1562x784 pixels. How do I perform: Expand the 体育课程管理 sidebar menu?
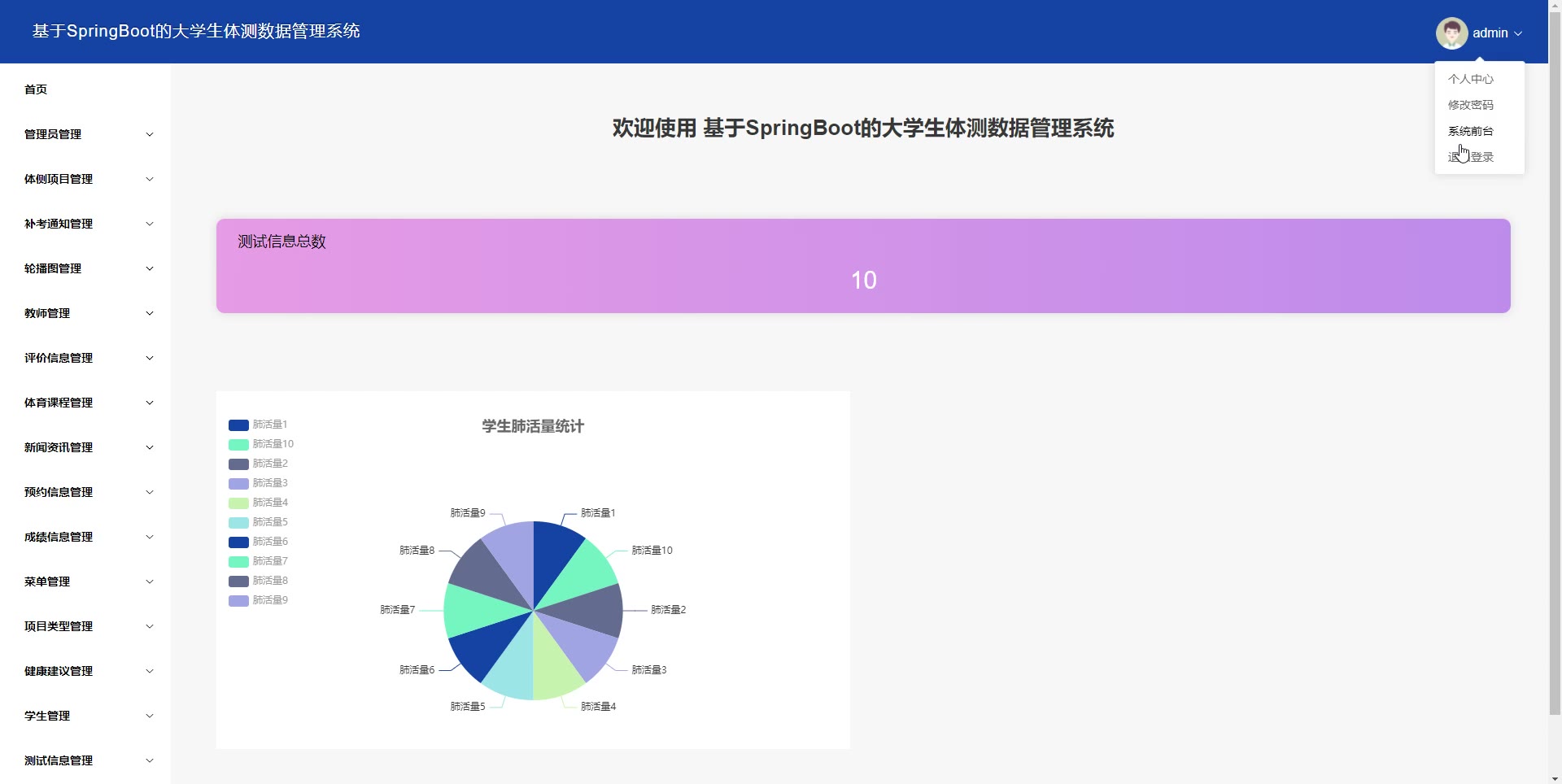click(x=85, y=403)
